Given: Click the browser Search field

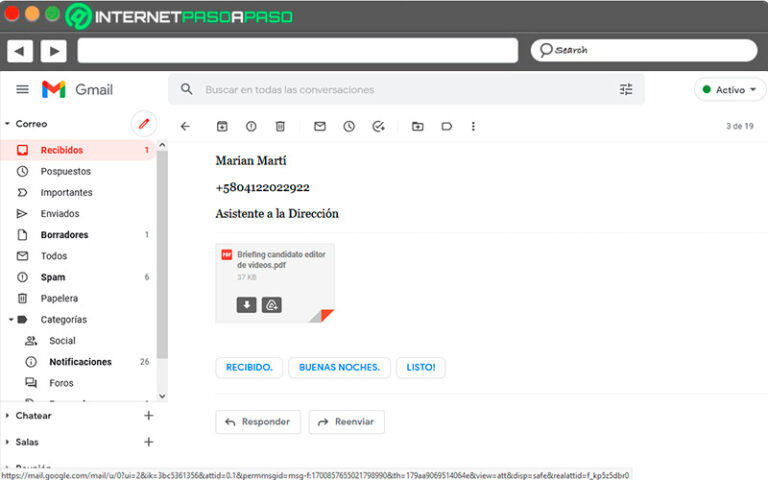Looking at the screenshot, I should click(x=644, y=50).
